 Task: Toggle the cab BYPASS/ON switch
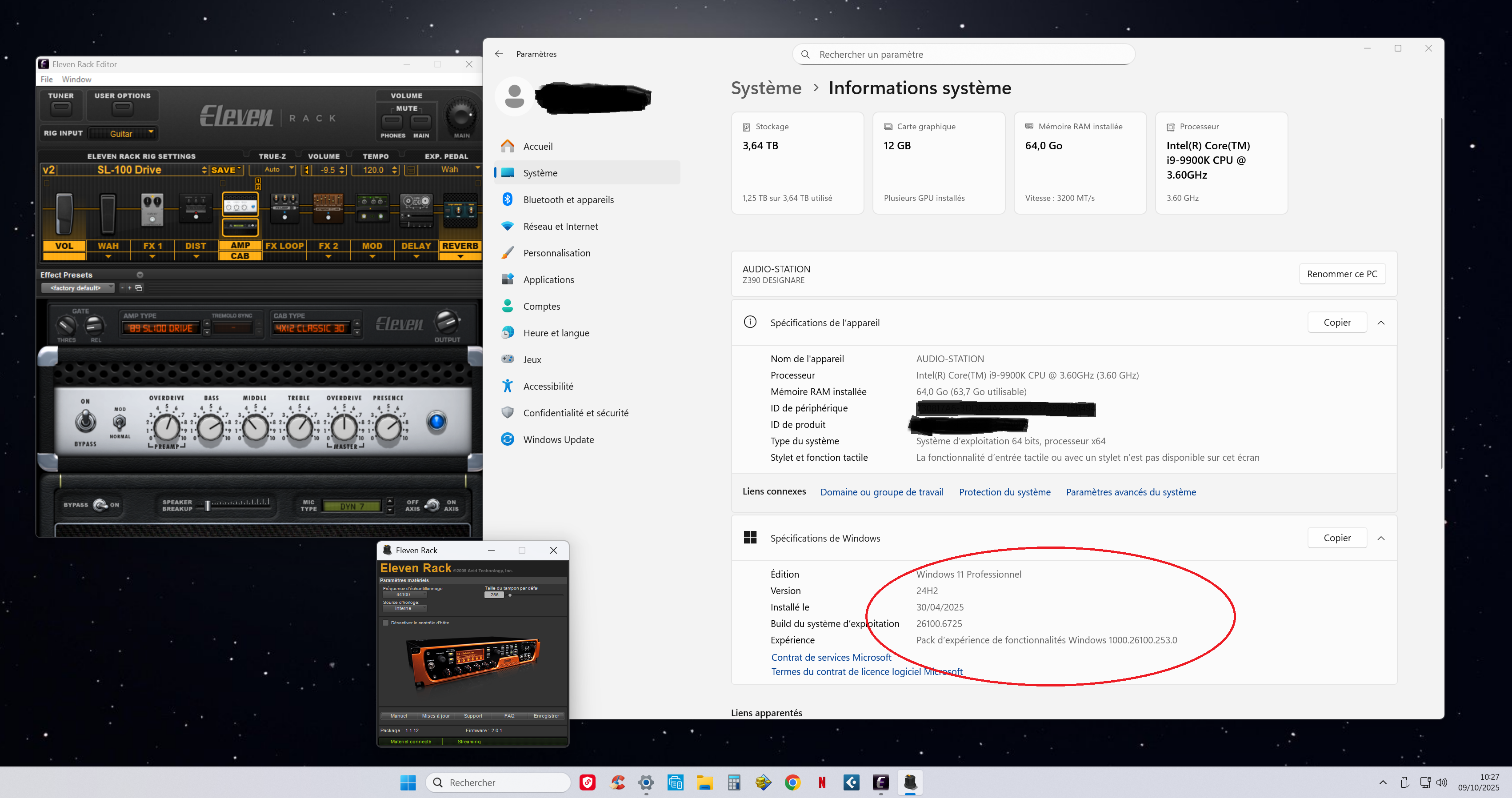click(x=101, y=505)
